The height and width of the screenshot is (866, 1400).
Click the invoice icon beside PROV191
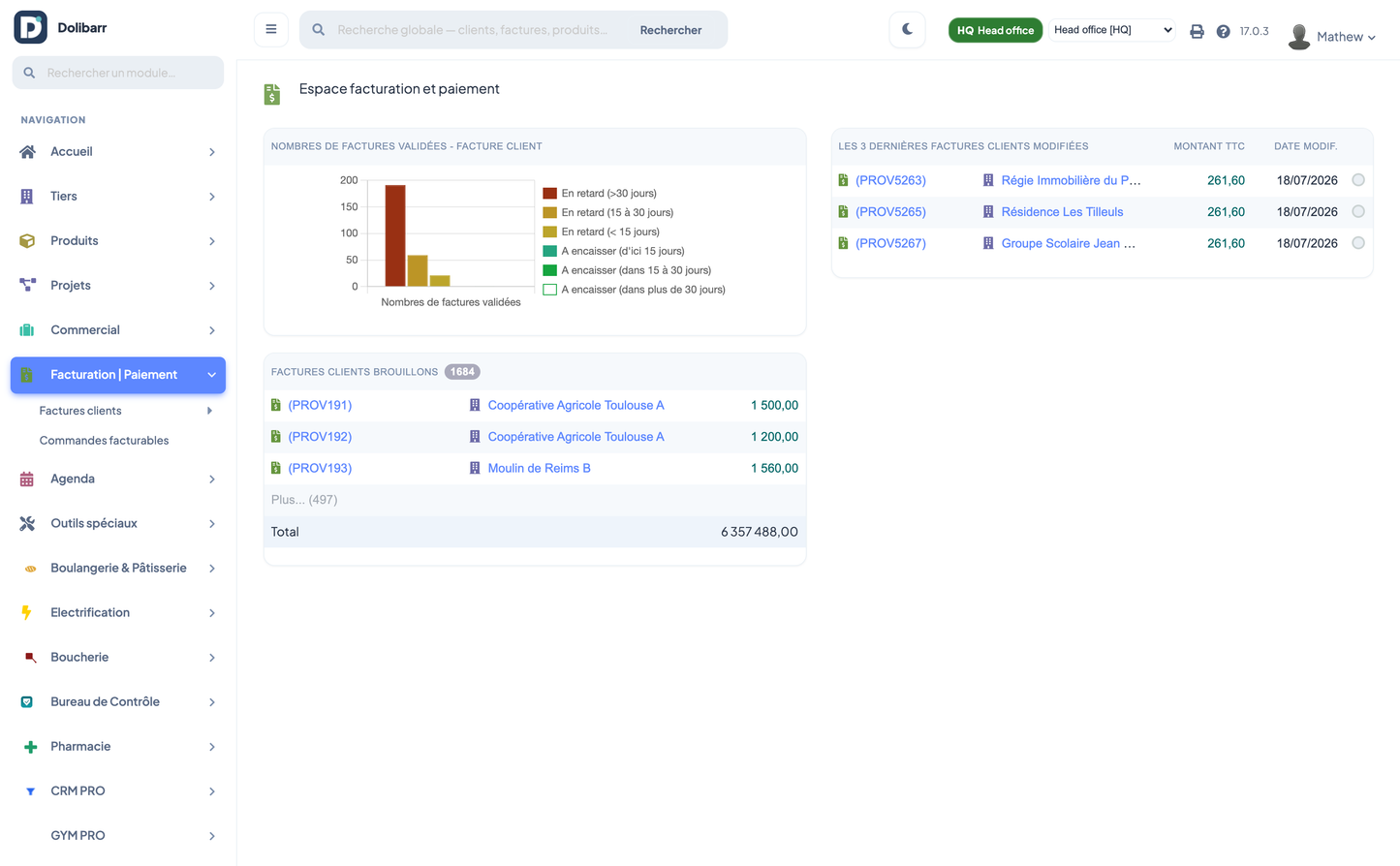pos(276,405)
